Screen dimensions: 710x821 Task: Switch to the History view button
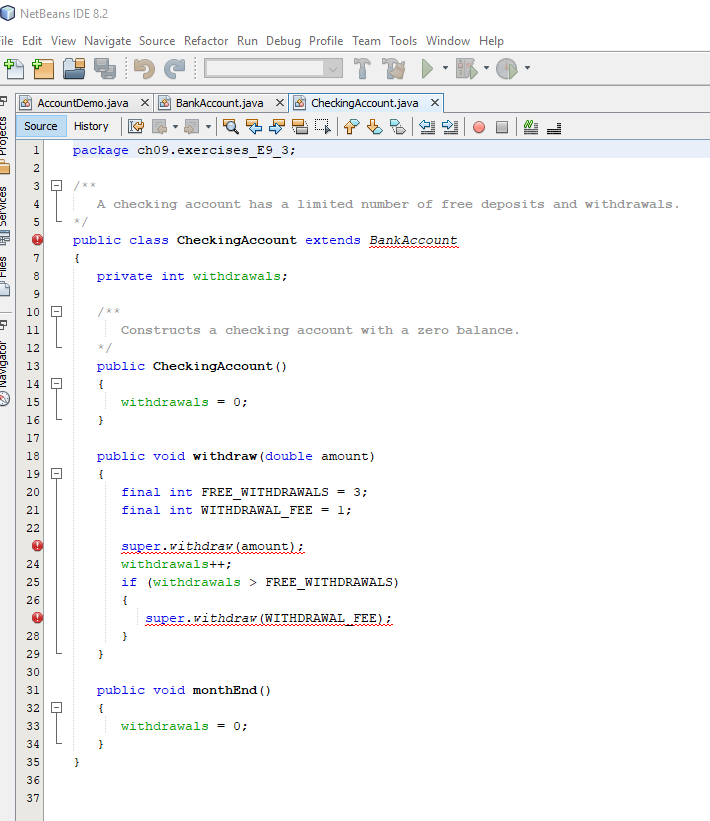[91, 126]
